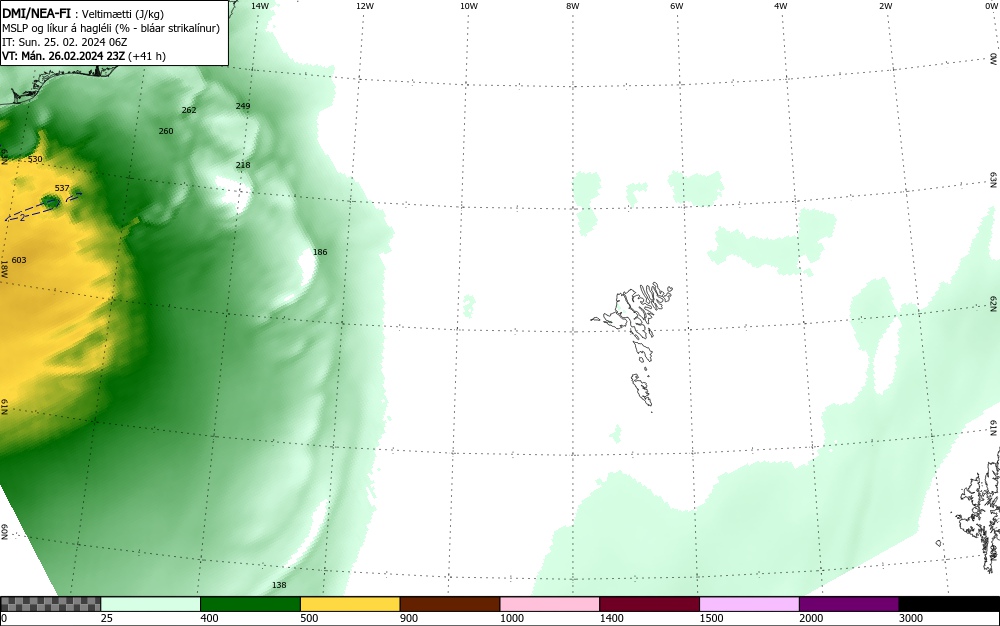Click the 'Veltimætti (J/kg)' label
1000x626 pixels.
(122, 14)
